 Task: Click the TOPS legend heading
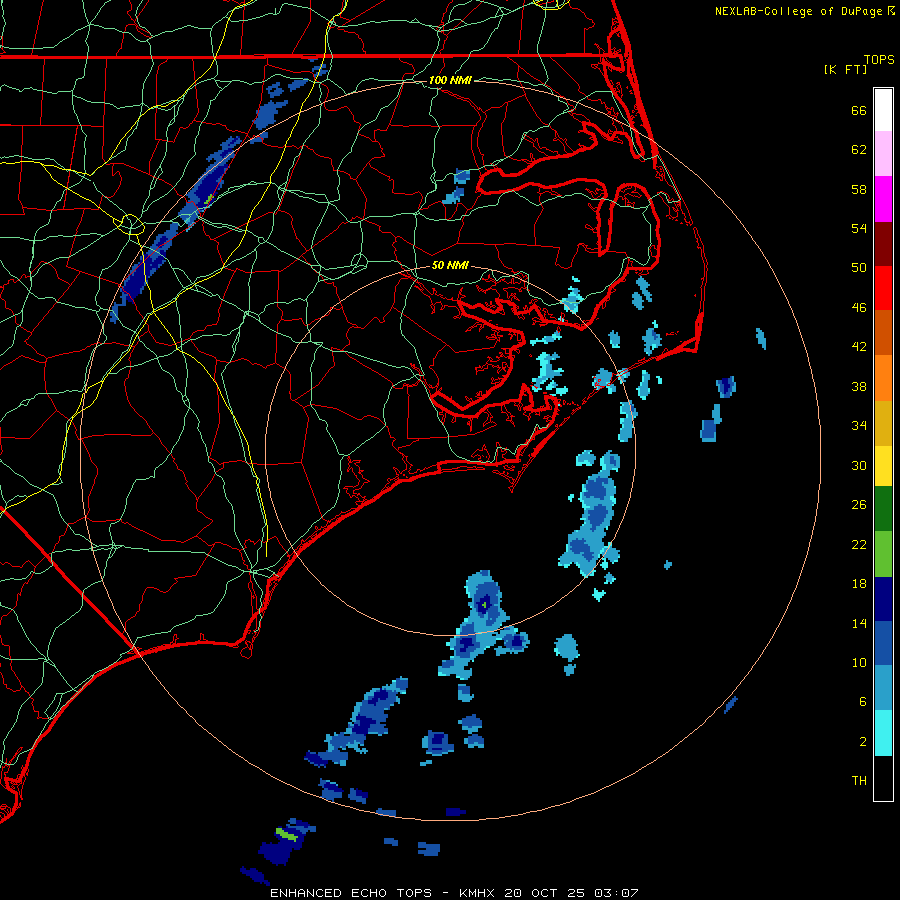[x=879, y=60]
